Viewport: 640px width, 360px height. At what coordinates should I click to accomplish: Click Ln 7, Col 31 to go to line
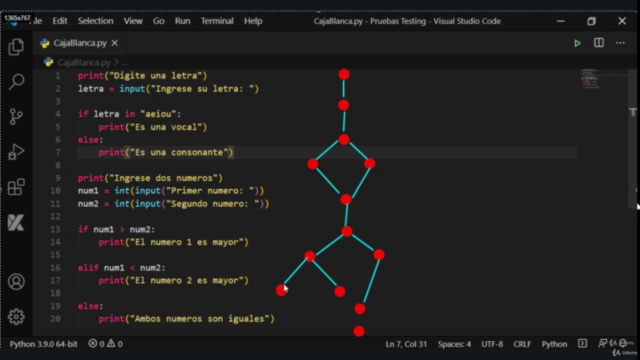click(x=406, y=344)
